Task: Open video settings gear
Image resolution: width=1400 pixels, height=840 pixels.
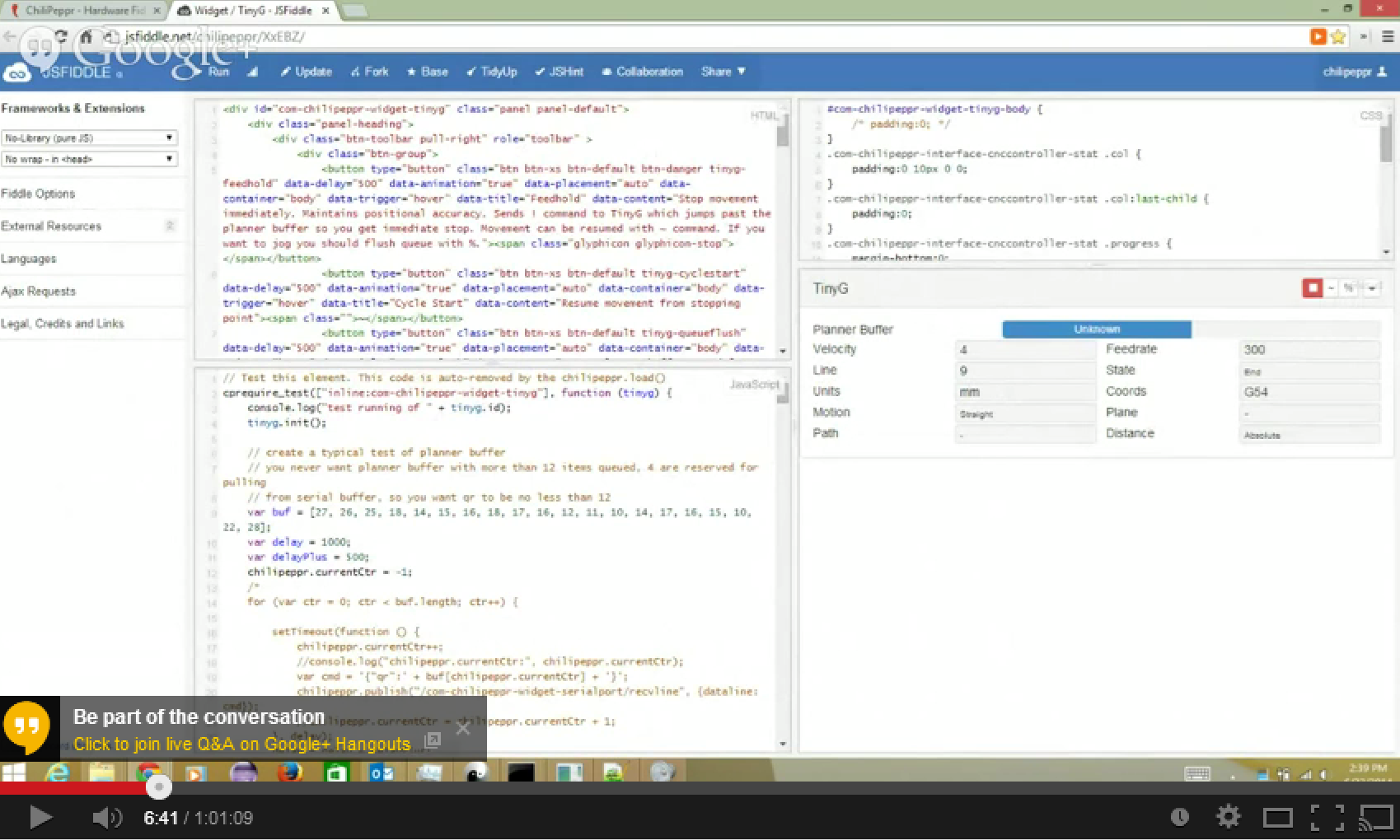Action: (1229, 817)
